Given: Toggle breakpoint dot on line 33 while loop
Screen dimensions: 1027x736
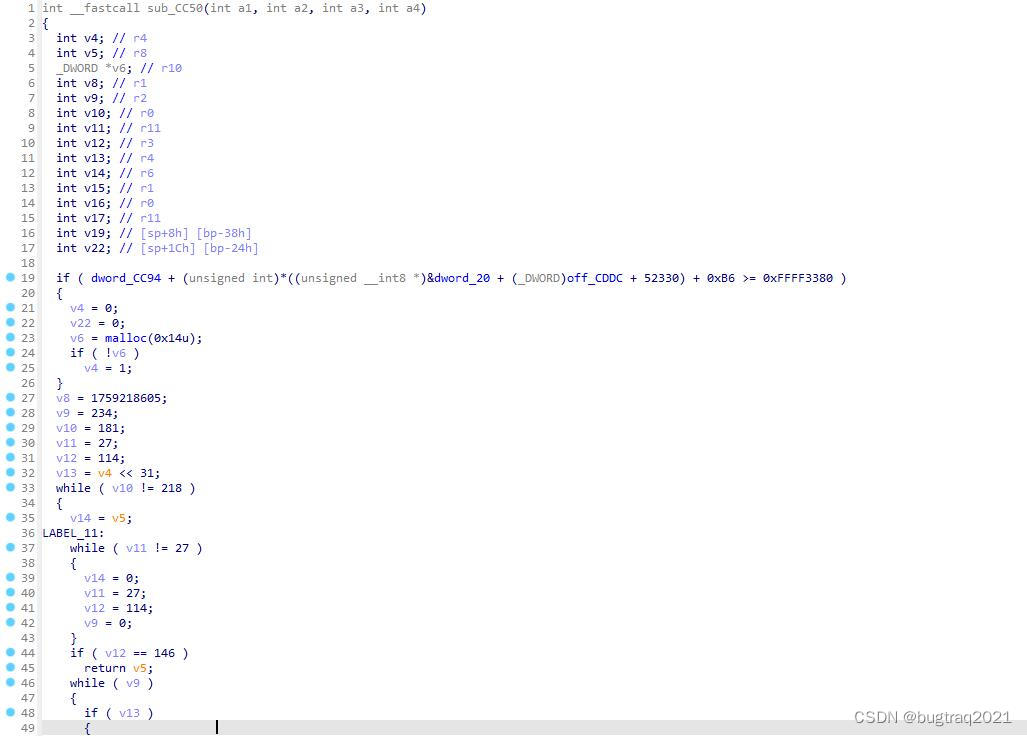Looking at the screenshot, I should click(10, 488).
